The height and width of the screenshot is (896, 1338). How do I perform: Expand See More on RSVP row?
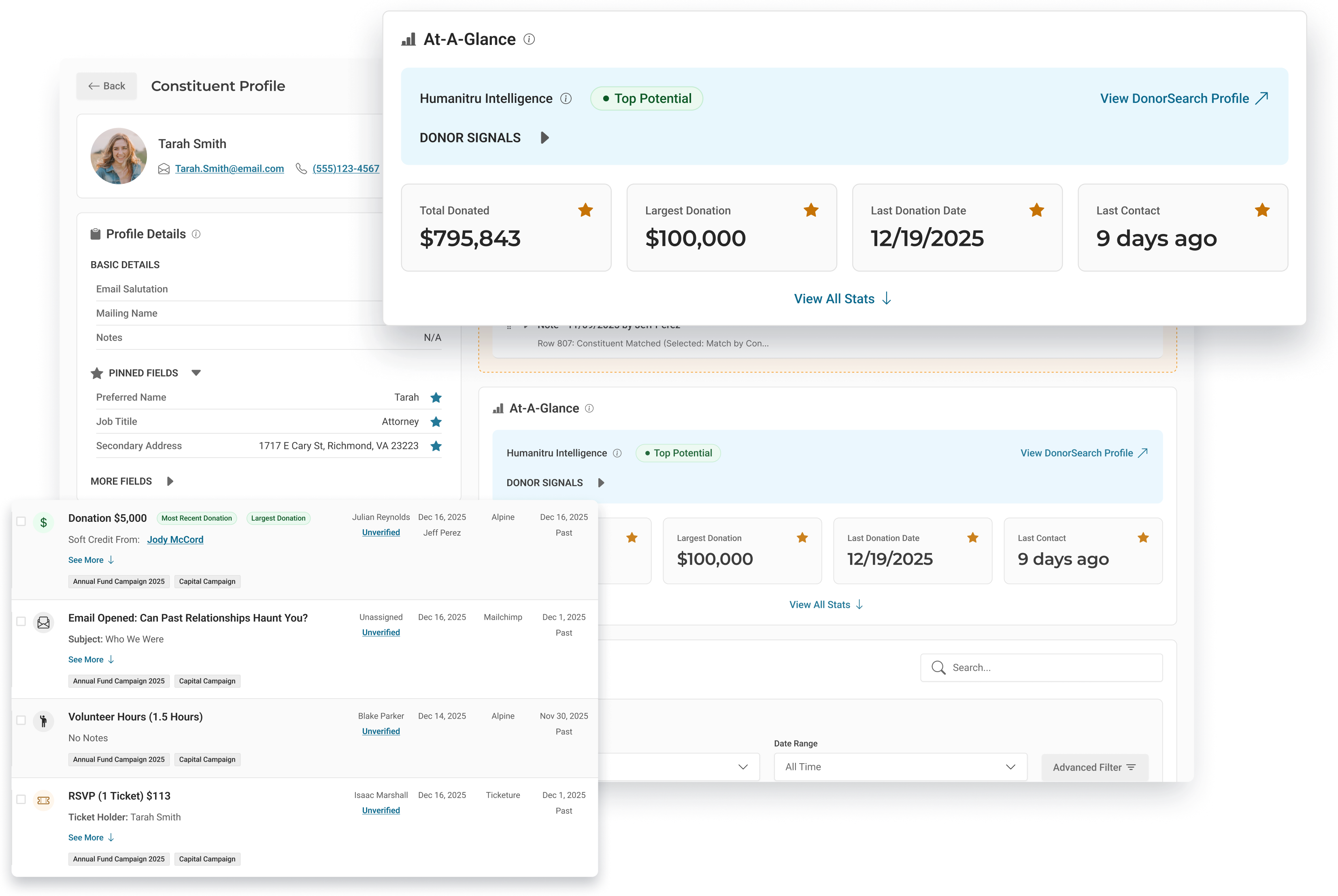point(91,838)
